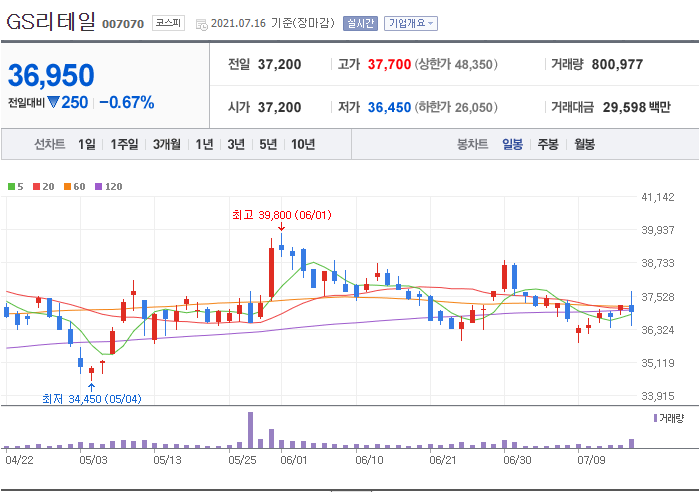Click the green 5-day moving average swatch
699x492 pixels.
[x=11, y=186]
